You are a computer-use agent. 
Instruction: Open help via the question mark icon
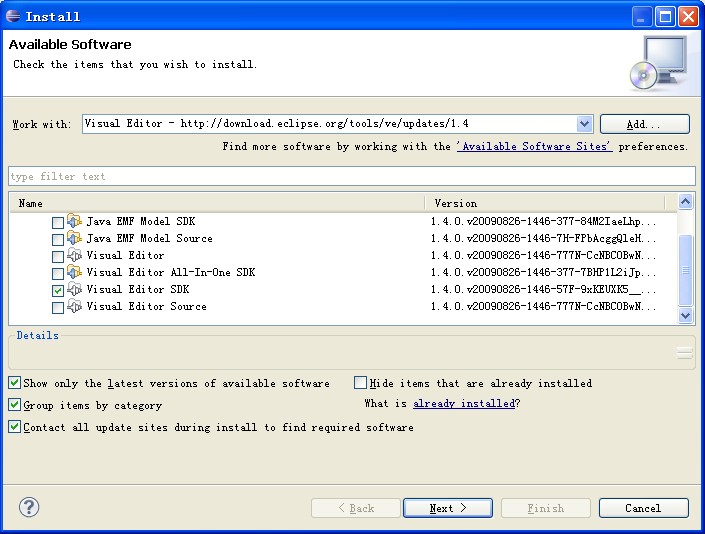pos(29,507)
